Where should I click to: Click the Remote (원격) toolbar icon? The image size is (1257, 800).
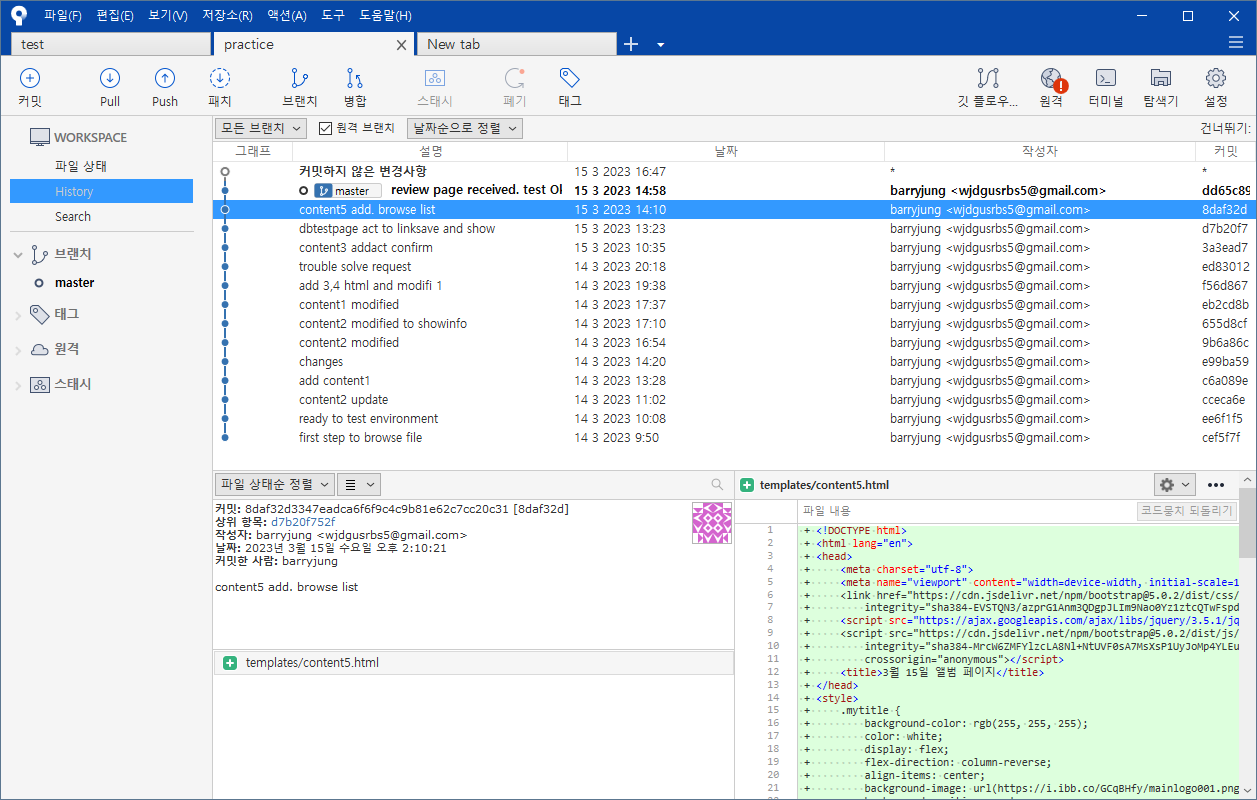(1051, 79)
